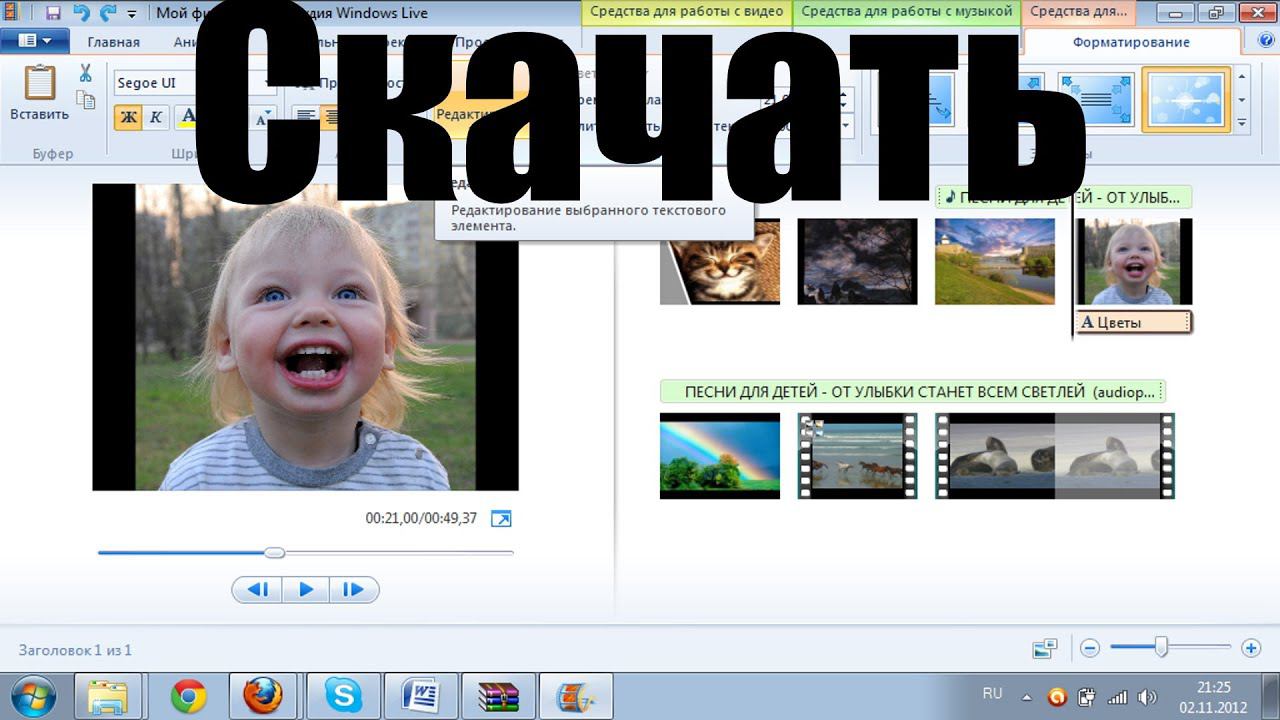The width and height of the screenshot is (1280, 720).
Task: Open the taskbar clock showing 21:25
Action: point(1213,697)
